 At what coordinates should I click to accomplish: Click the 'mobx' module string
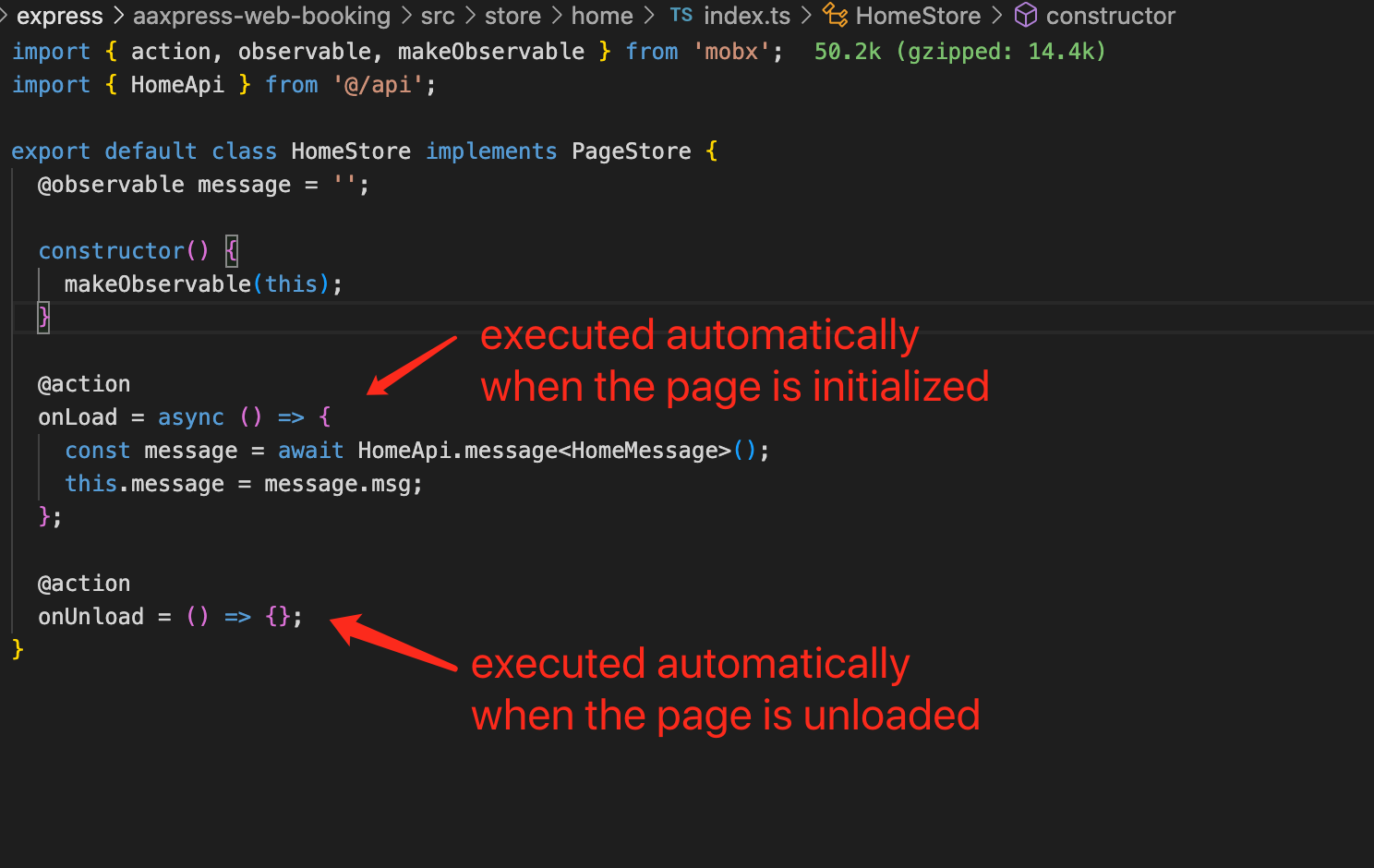(x=731, y=52)
